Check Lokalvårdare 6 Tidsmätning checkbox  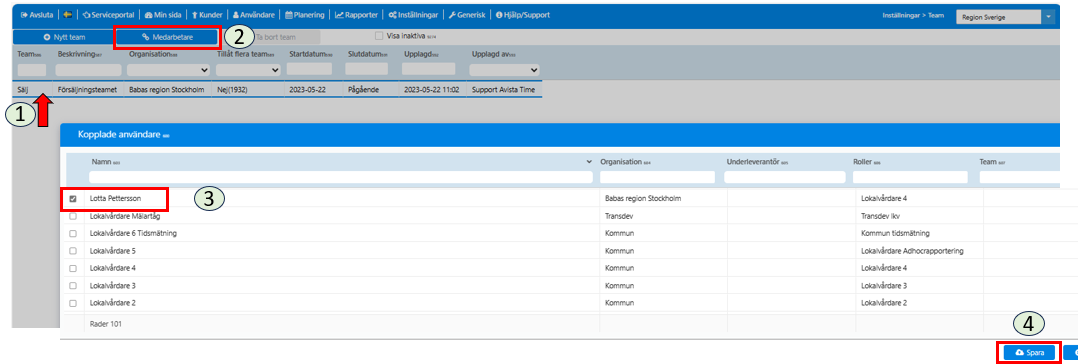pyautogui.click(x=73, y=233)
